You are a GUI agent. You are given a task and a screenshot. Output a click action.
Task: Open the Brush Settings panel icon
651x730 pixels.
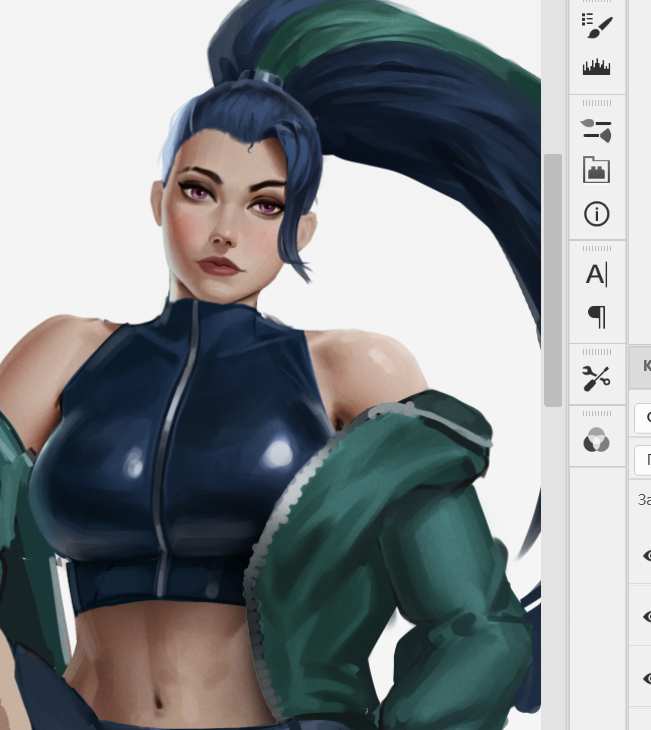pos(597,130)
